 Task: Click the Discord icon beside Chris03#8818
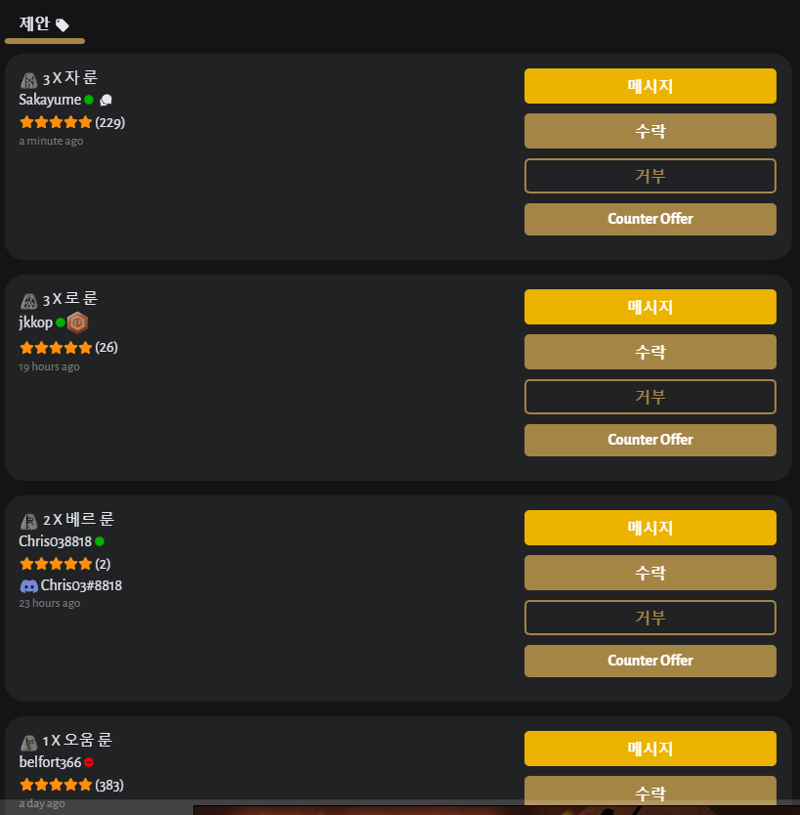[29, 586]
